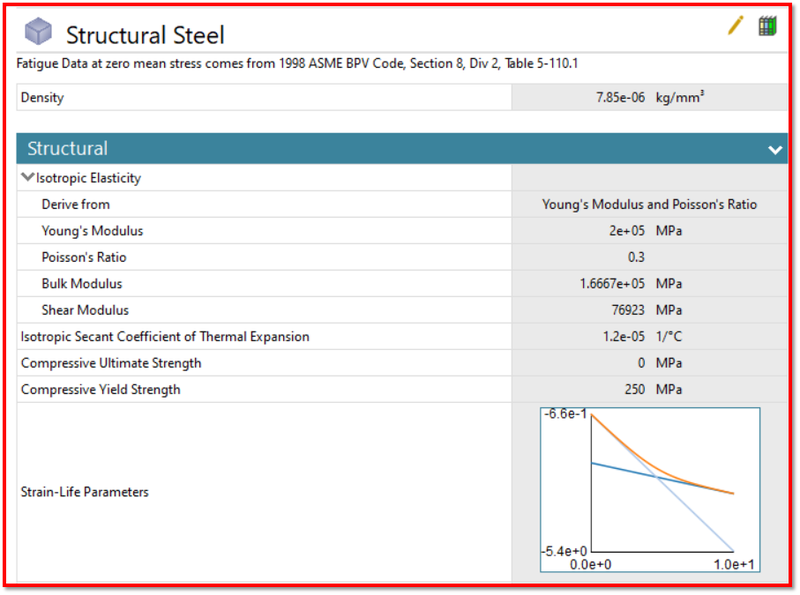The image size is (800, 595).
Task: Click the Fatigue Data description text
Action: pyautogui.click(x=297, y=63)
